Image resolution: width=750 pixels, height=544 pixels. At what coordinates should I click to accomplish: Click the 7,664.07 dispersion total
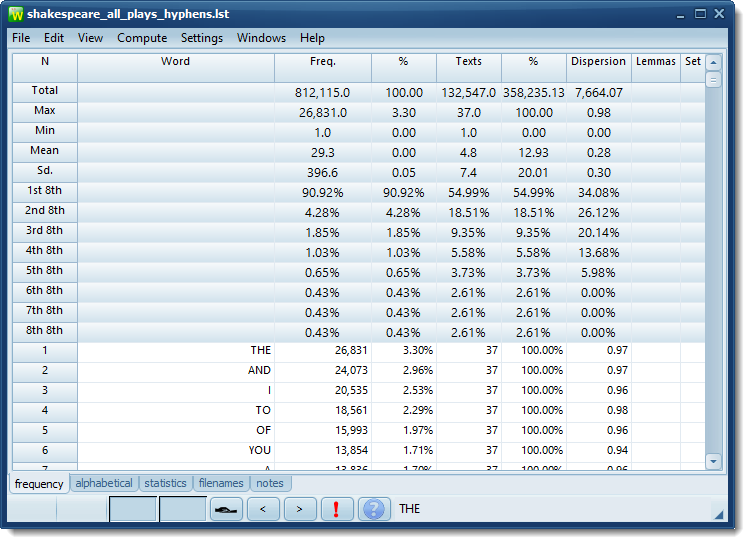tap(600, 93)
